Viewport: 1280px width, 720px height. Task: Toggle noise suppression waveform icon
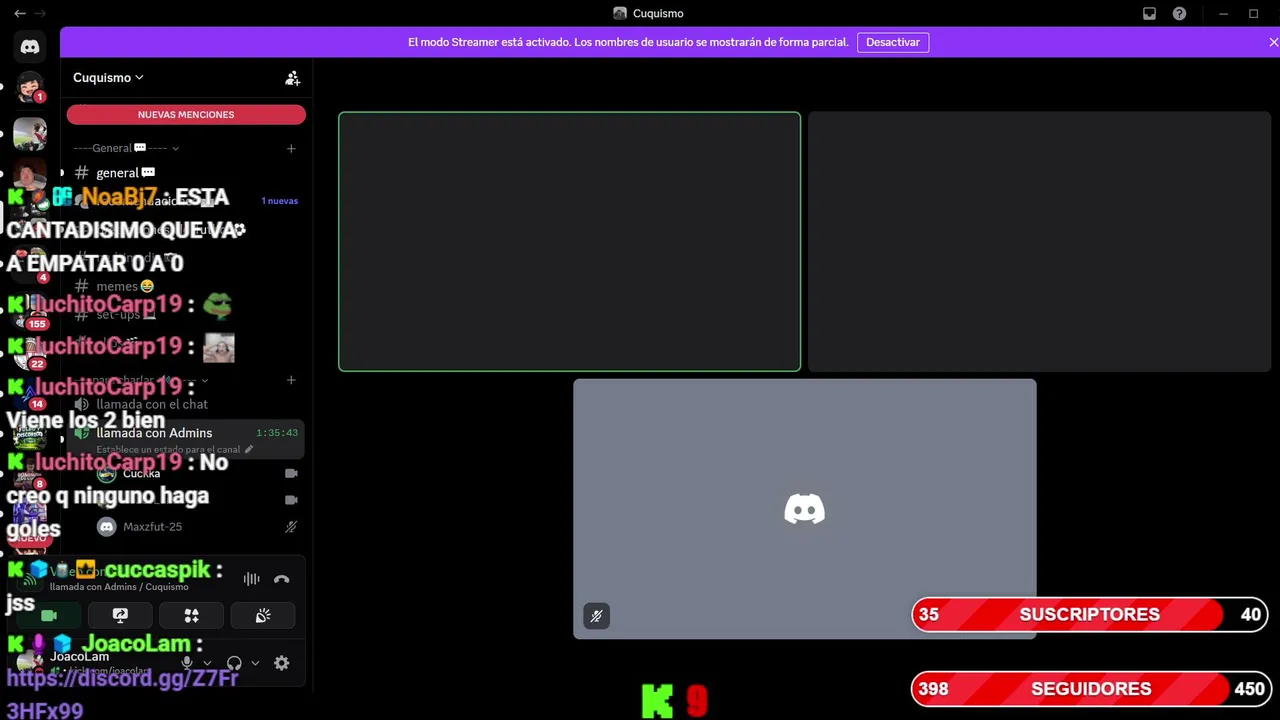(x=251, y=578)
